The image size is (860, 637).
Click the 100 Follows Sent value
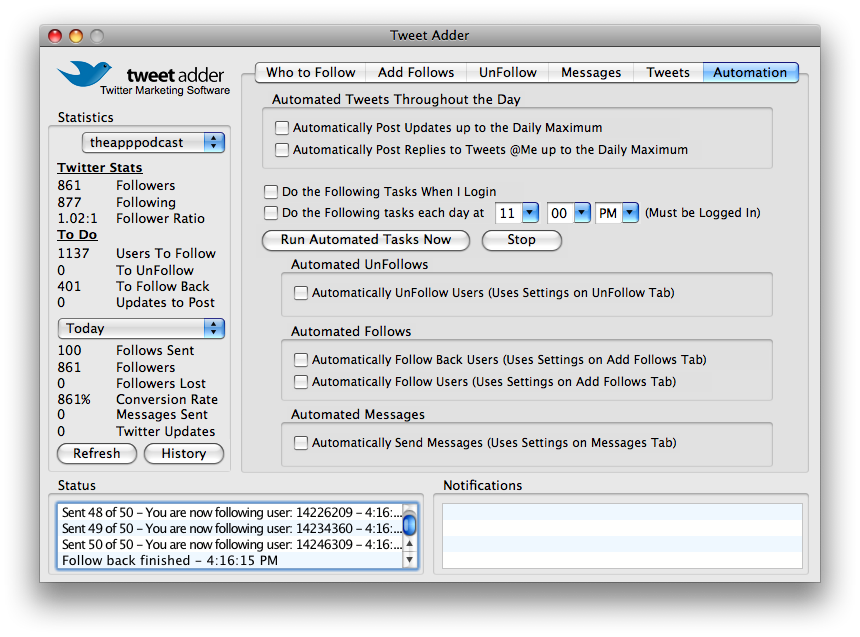pos(69,351)
